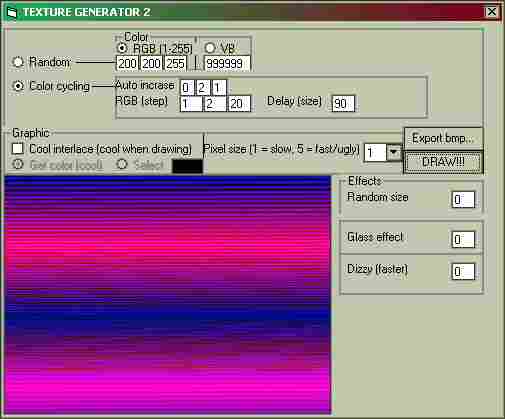Choose the VB color mode
Image resolution: width=505 pixels, height=419 pixels.
coord(210,48)
